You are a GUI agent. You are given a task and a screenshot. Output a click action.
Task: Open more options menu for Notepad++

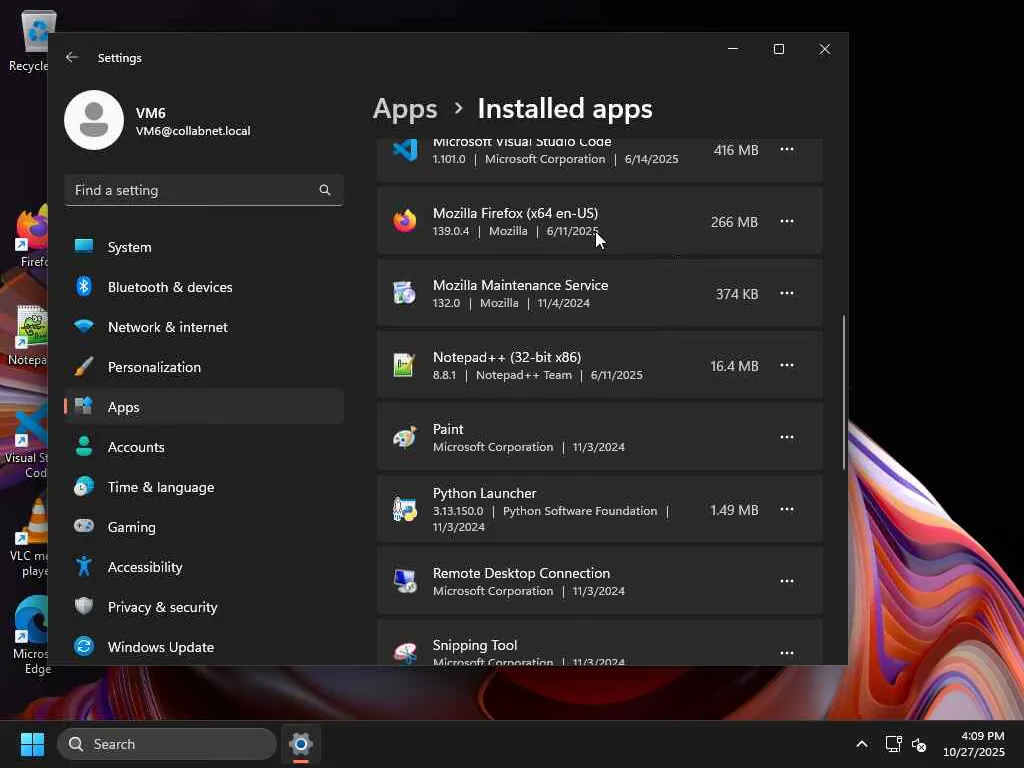[787, 366]
